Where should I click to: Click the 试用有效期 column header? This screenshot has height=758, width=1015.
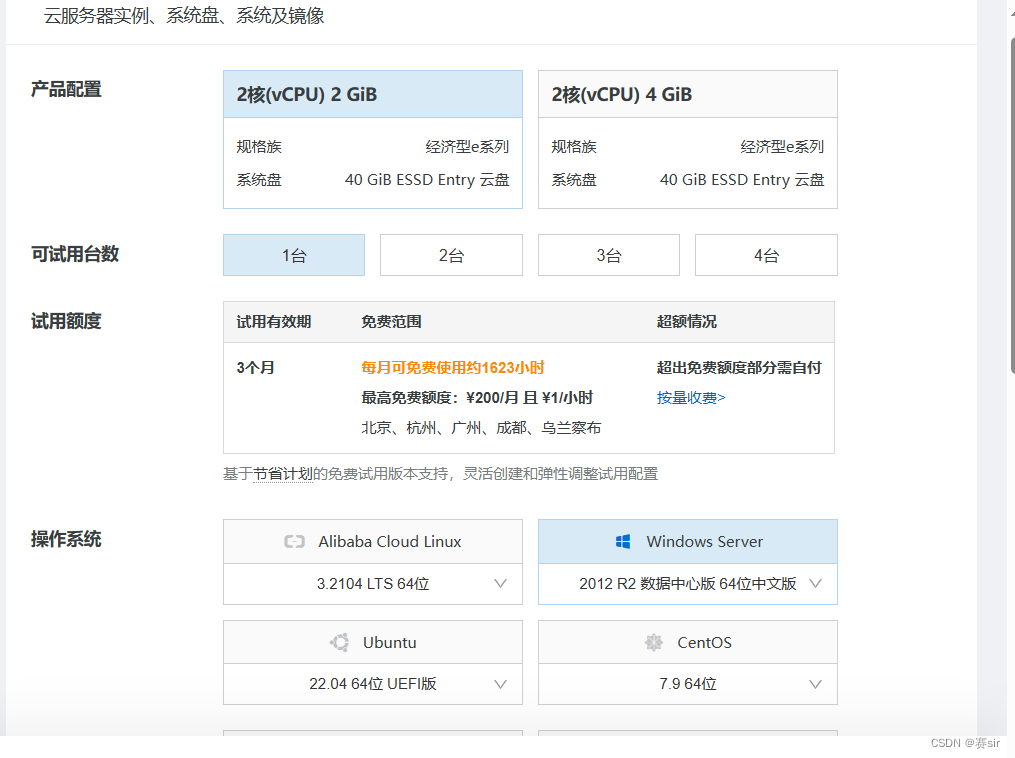pyautogui.click(x=274, y=322)
